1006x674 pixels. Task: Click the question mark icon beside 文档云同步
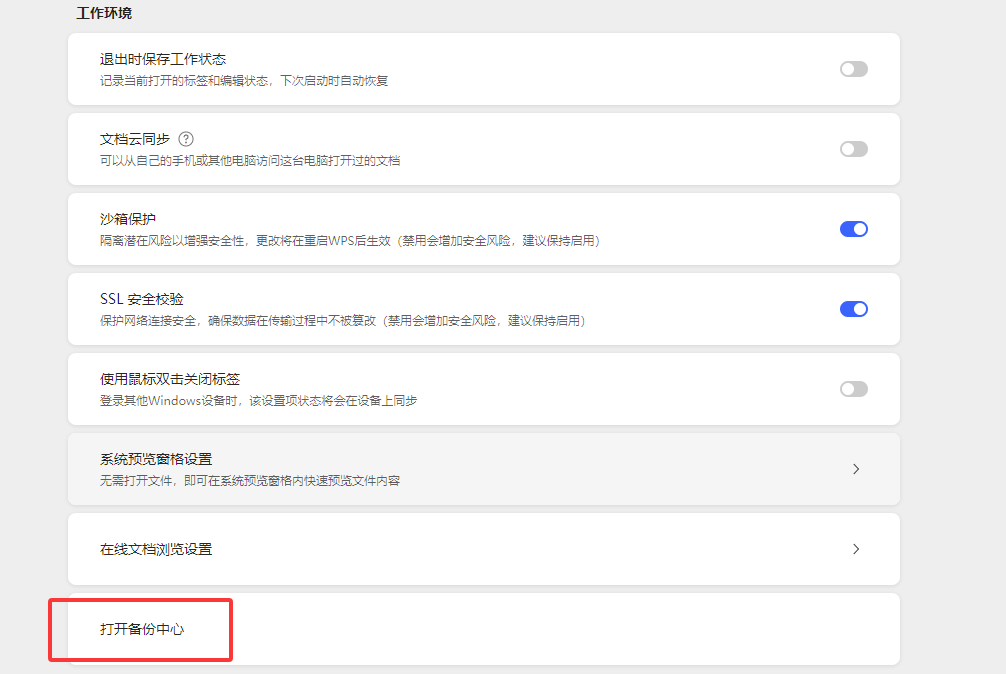186,139
